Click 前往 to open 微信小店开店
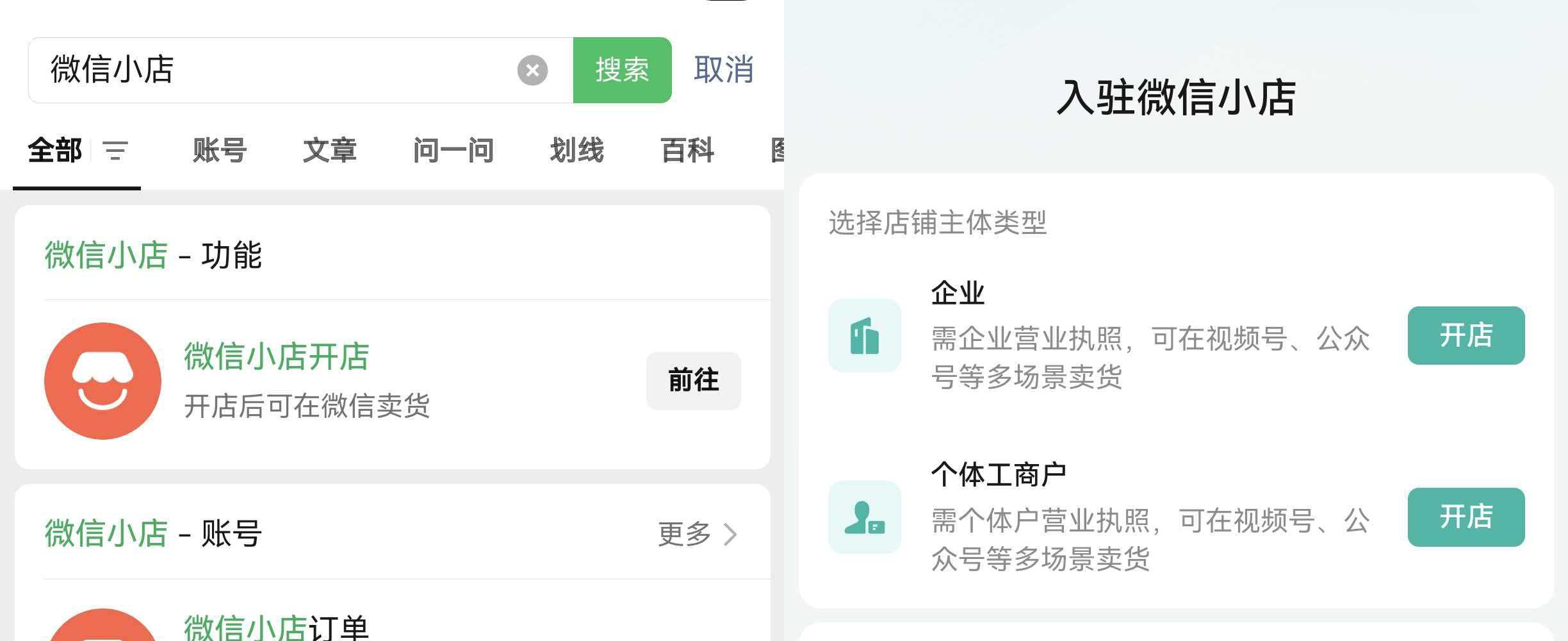Screen dimensions: 1568x641 693,381
